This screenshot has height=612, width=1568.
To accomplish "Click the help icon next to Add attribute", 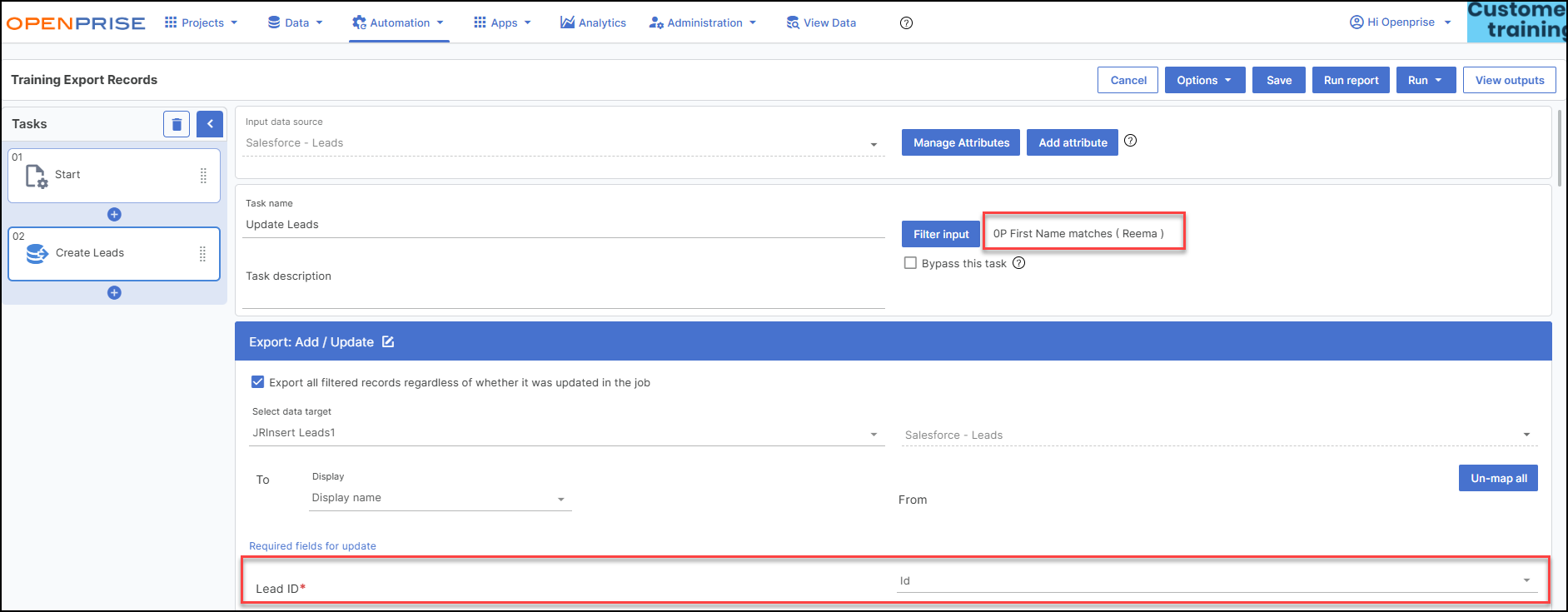I will click(1130, 141).
